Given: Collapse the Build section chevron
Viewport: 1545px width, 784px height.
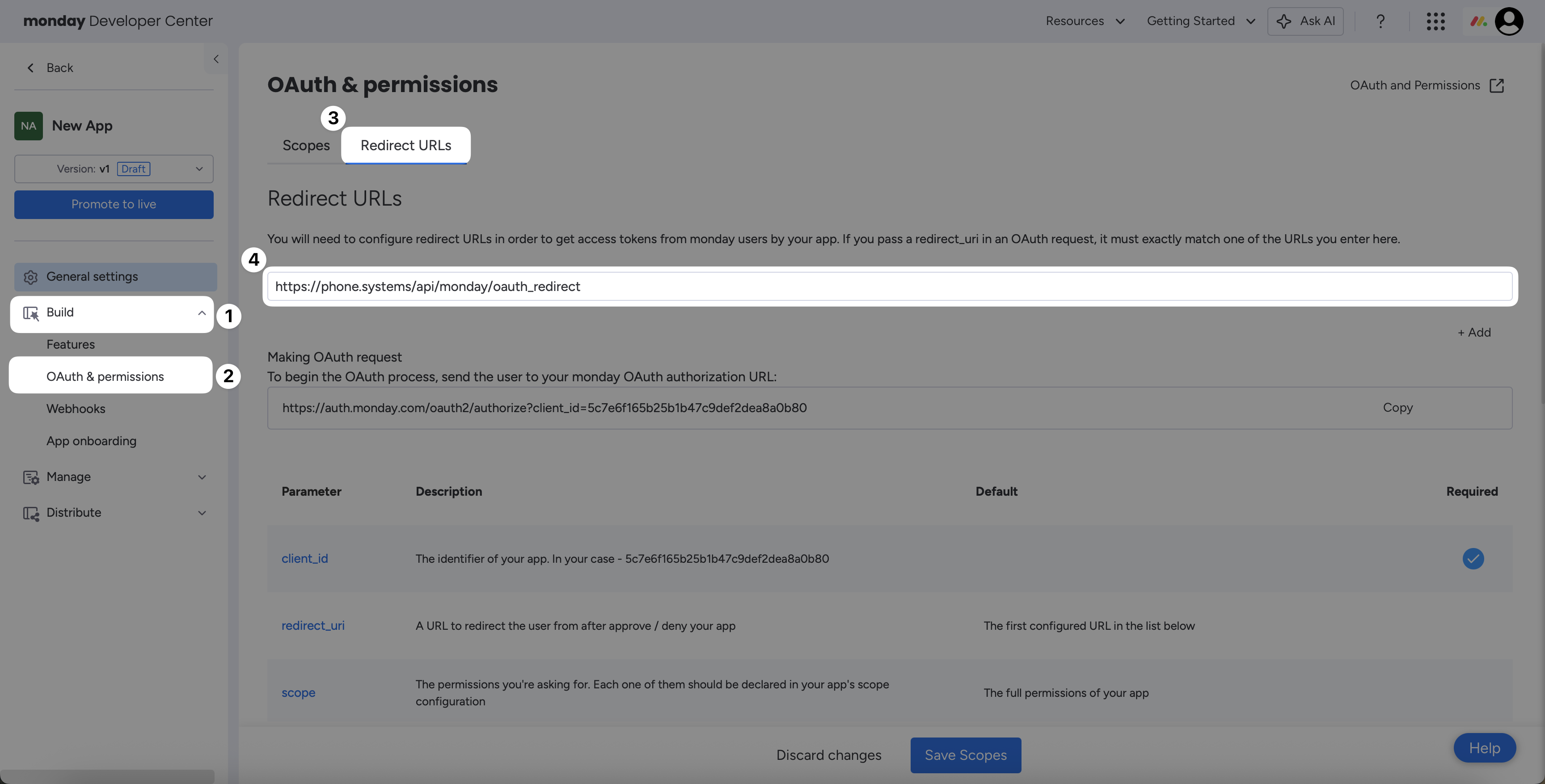Looking at the screenshot, I should coord(202,312).
